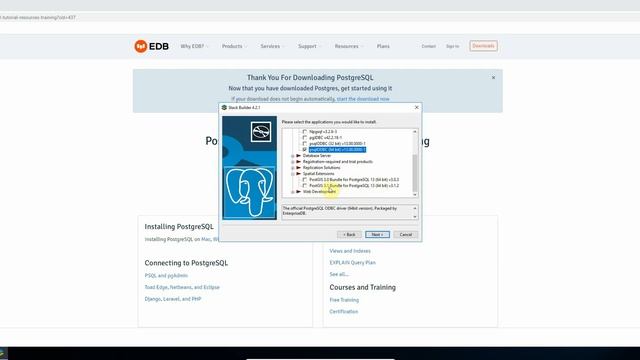
Task: Open the Resources menu
Action: point(348,46)
